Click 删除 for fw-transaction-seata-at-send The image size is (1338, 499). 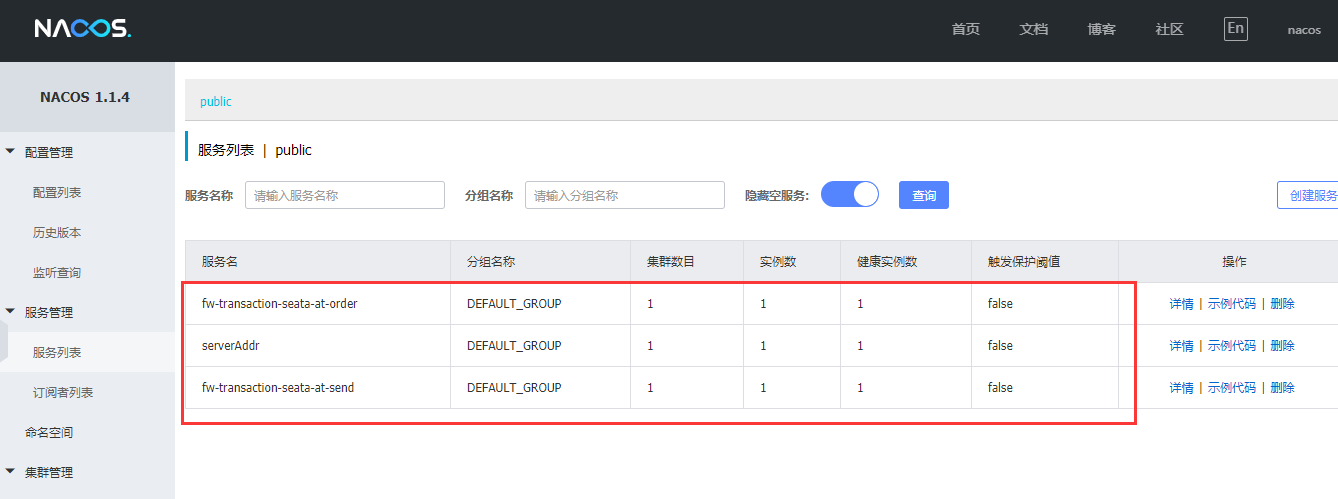click(x=1282, y=388)
